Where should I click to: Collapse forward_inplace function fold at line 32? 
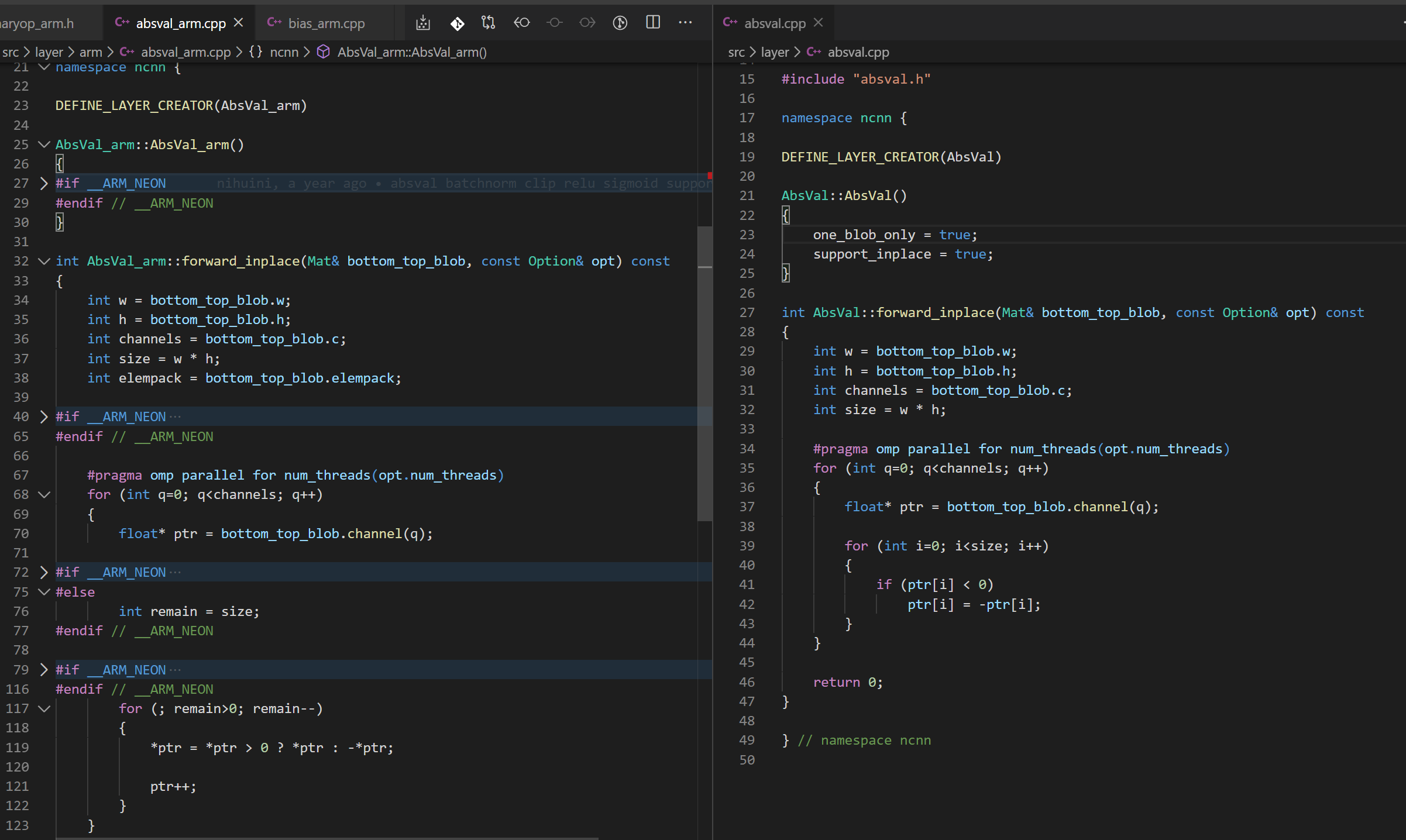(x=44, y=261)
